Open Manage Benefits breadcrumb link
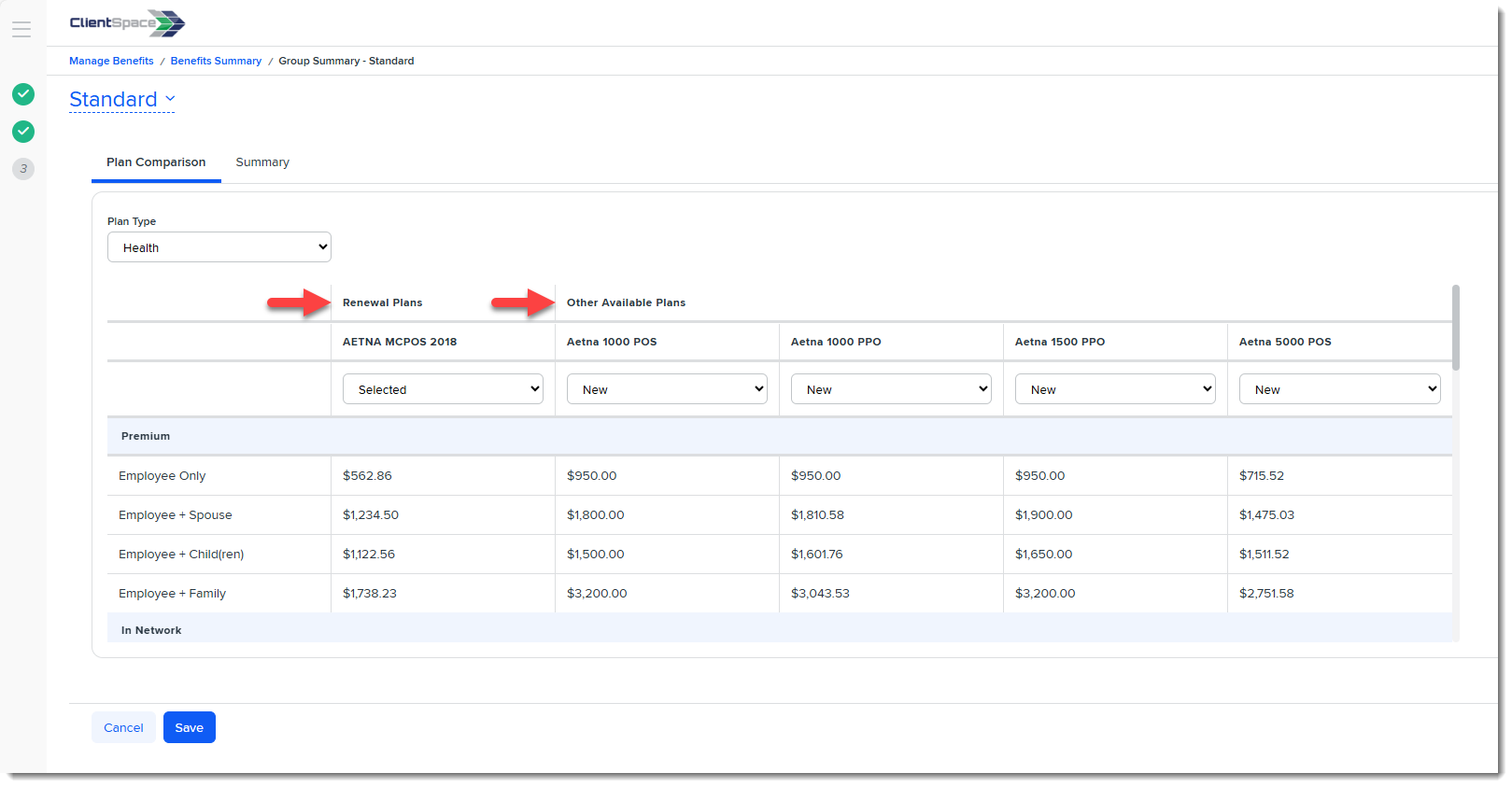Screen dimensions: 1512x787 click(111, 61)
